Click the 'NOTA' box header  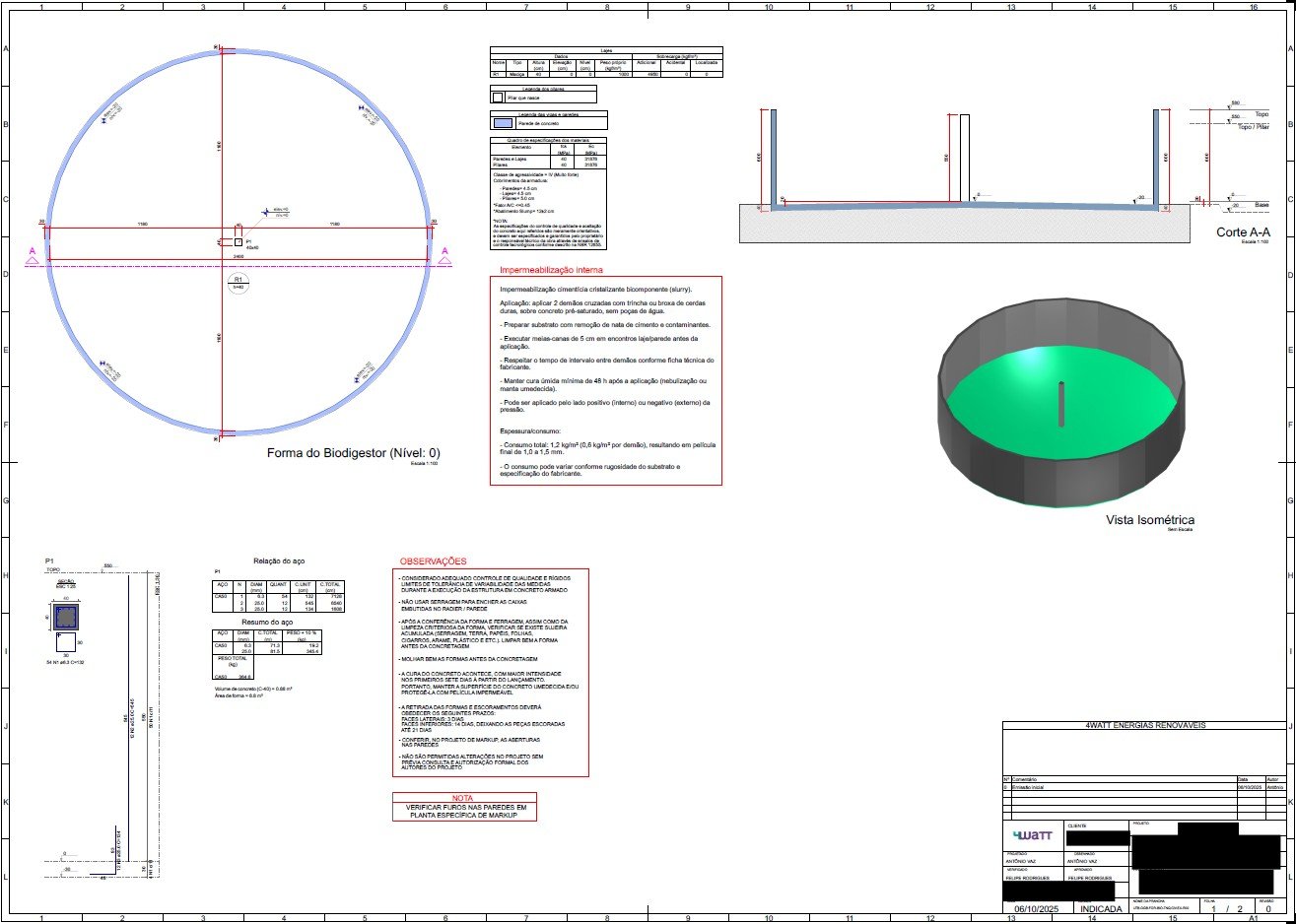click(463, 798)
